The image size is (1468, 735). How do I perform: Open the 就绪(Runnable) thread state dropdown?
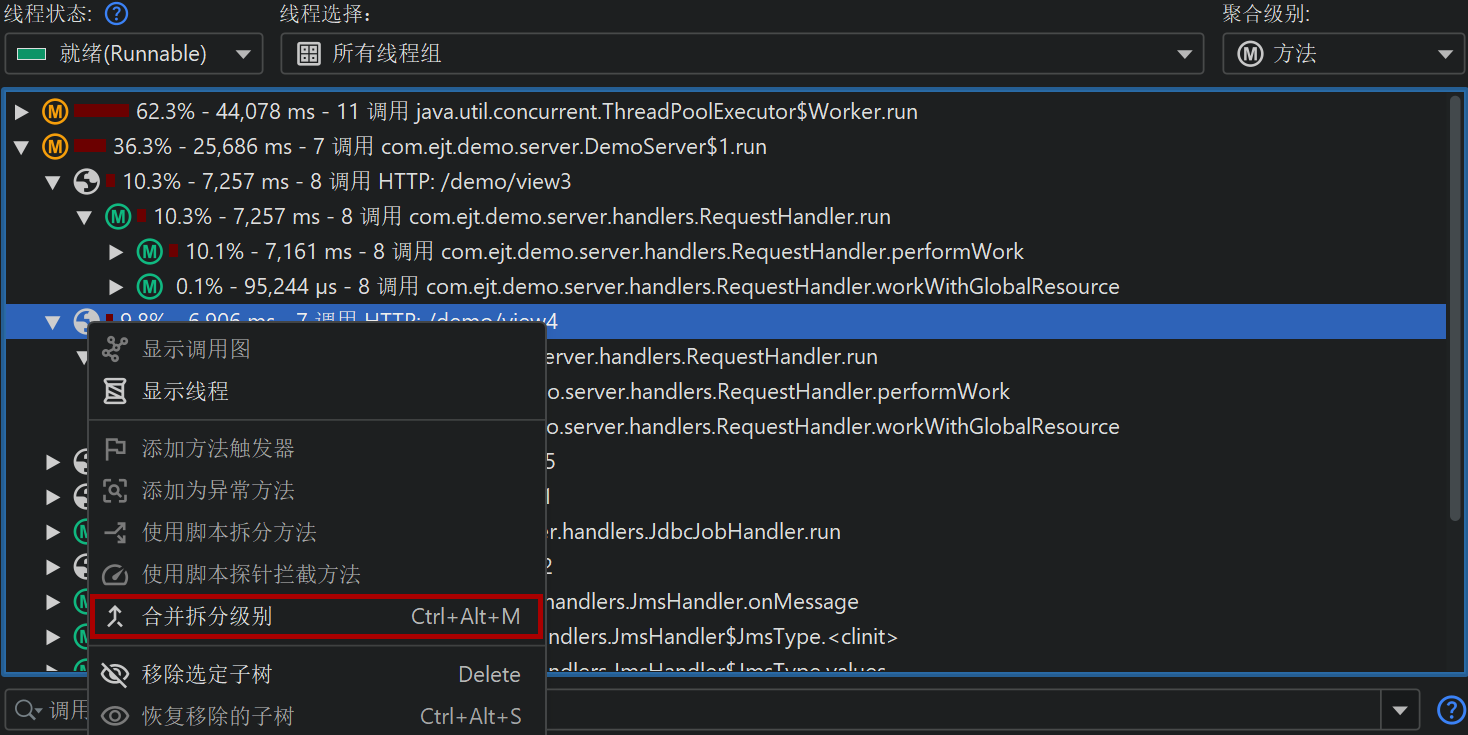click(x=134, y=54)
